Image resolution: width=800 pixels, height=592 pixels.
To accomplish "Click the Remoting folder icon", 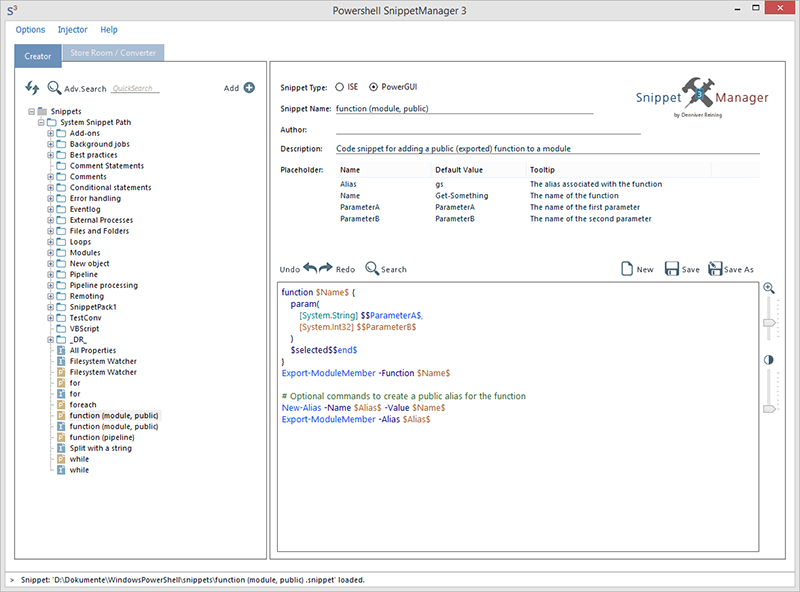I will tap(61, 296).
